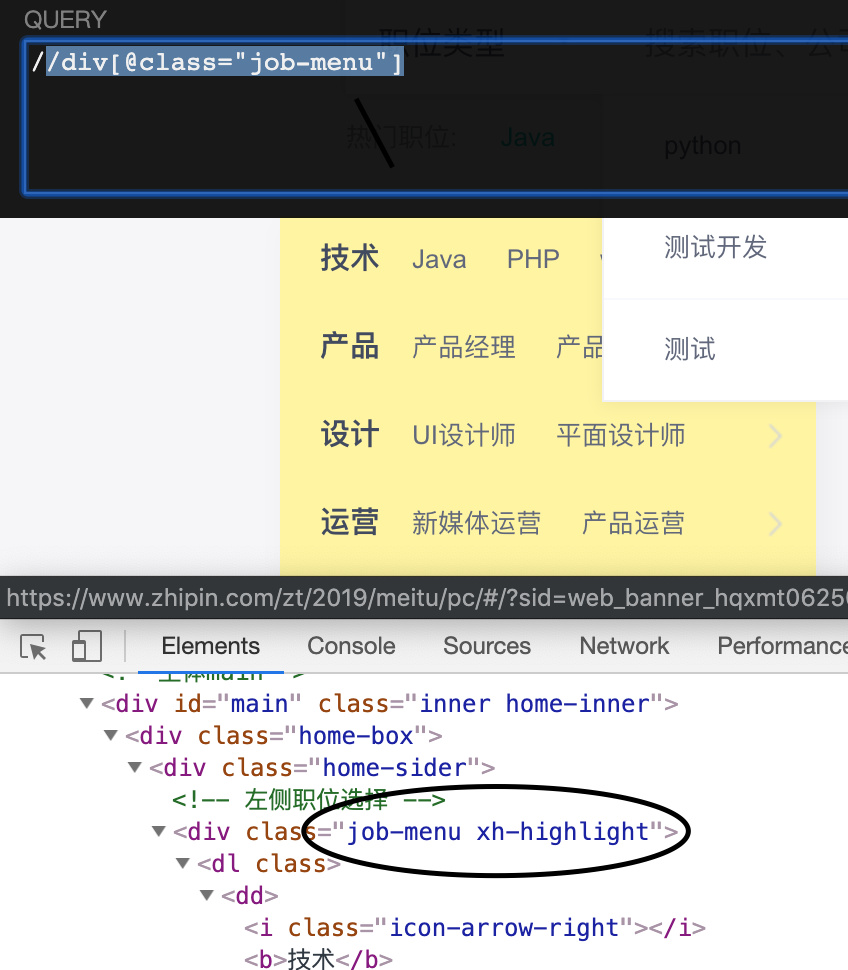Toggle the device toolbar icon
This screenshot has width=848, height=970.
coord(87,646)
